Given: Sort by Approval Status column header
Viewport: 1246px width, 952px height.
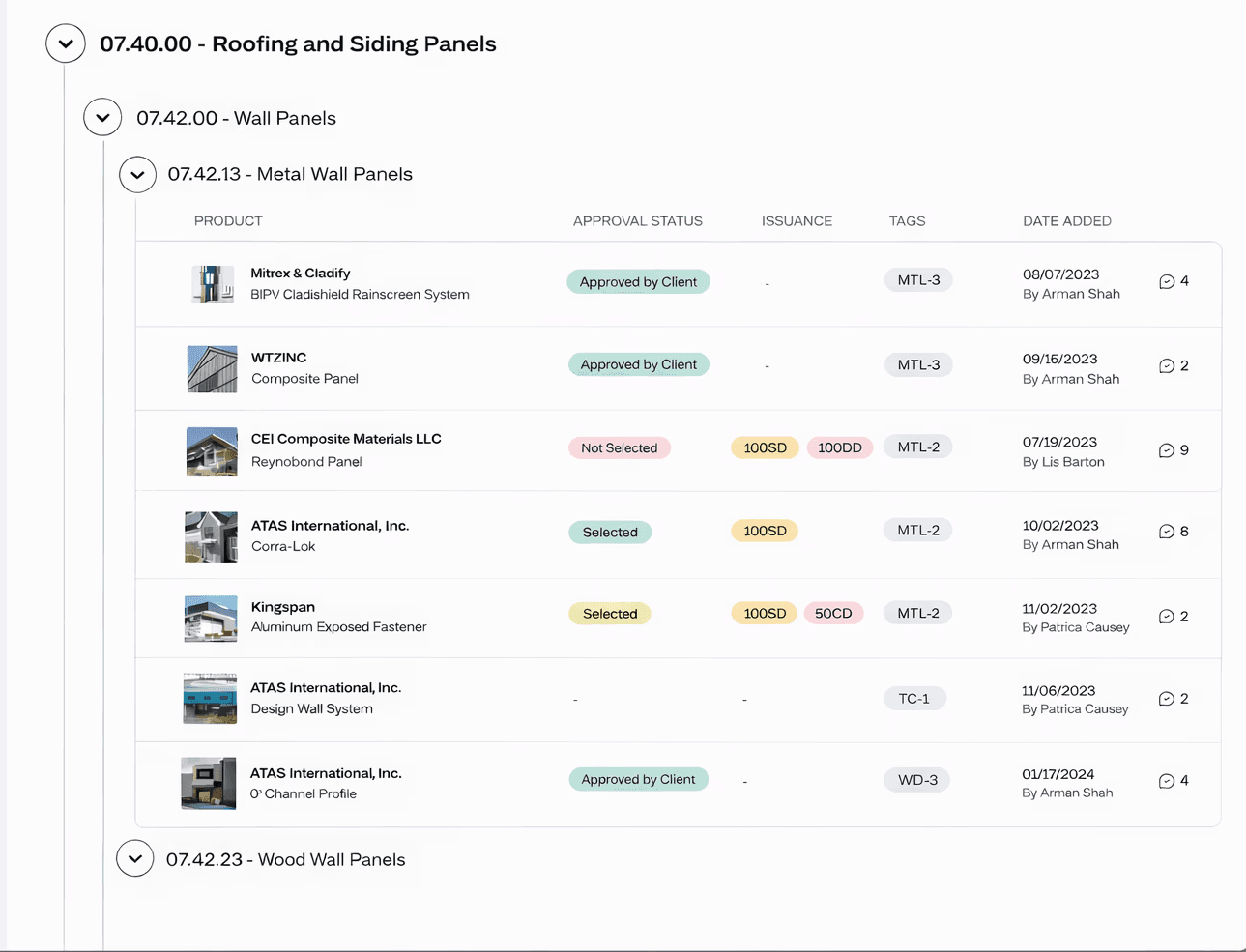Looking at the screenshot, I should coord(637,221).
